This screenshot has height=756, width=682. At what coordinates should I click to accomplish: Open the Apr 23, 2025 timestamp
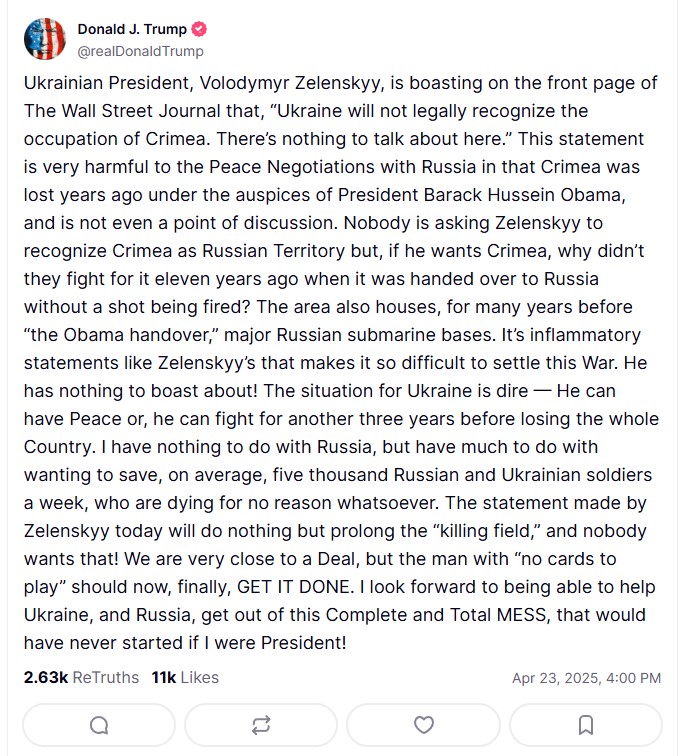(x=586, y=678)
